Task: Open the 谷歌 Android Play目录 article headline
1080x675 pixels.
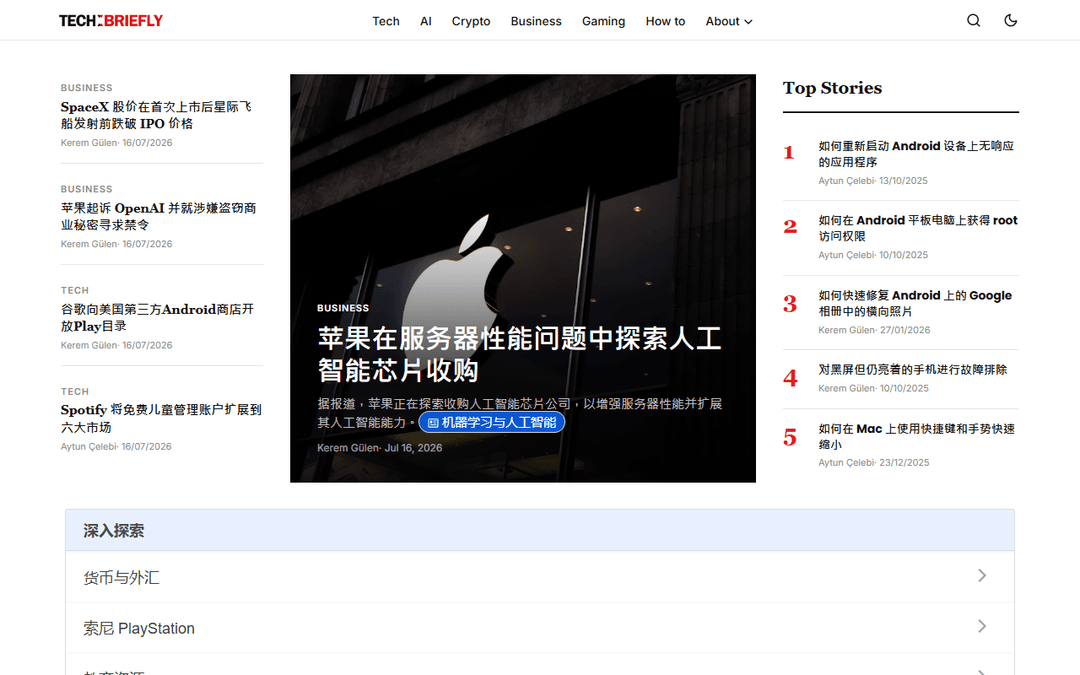Action: click(x=157, y=318)
